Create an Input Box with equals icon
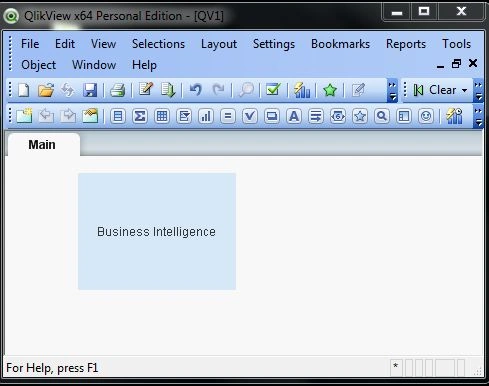Viewport: 489px width, 386px height. [228, 116]
